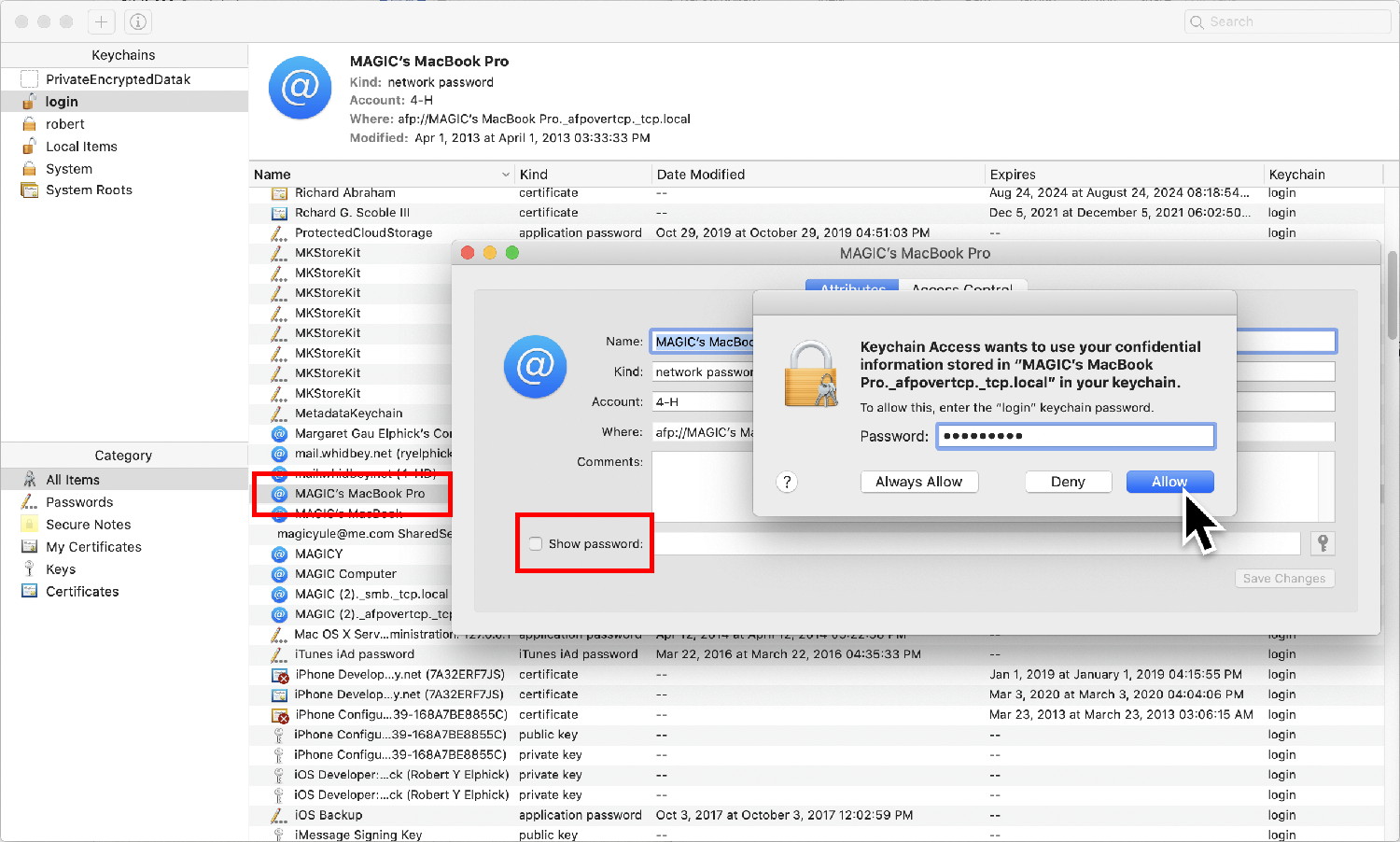This screenshot has height=842, width=1400.
Task: Select the robert keychain
Action: click(124, 124)
